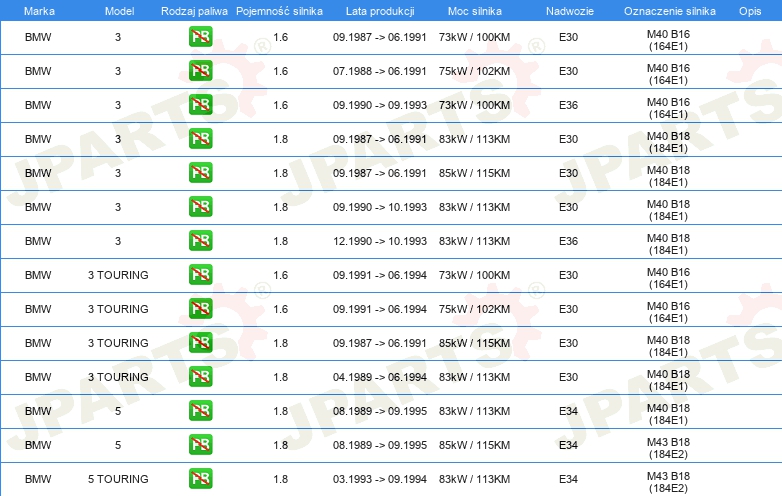Click the Marka column header
Screen dimensions: 782x496
tap(39, 11)
